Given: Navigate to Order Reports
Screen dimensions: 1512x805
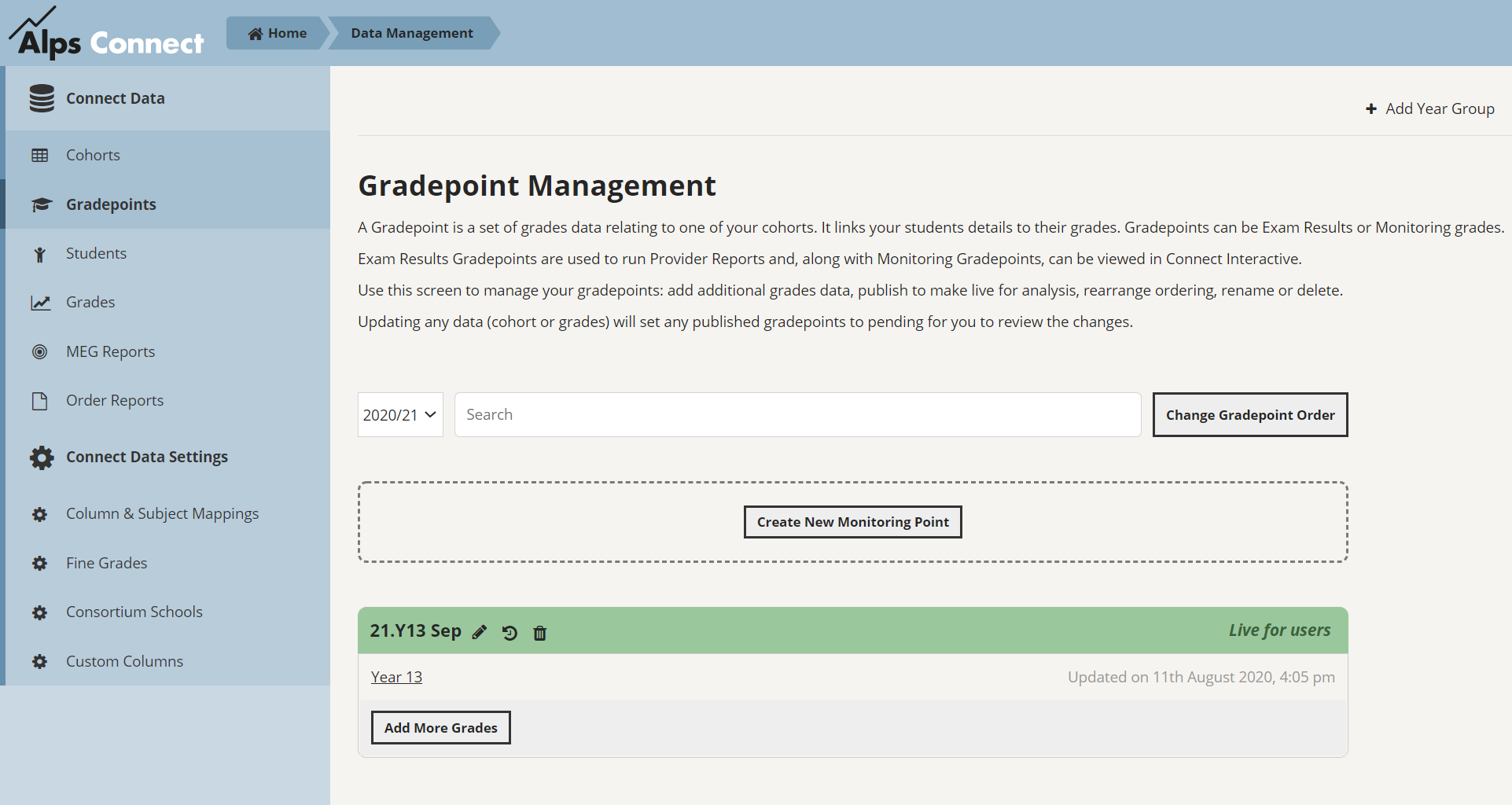Looking at the screenshot, I should point(167,400).
